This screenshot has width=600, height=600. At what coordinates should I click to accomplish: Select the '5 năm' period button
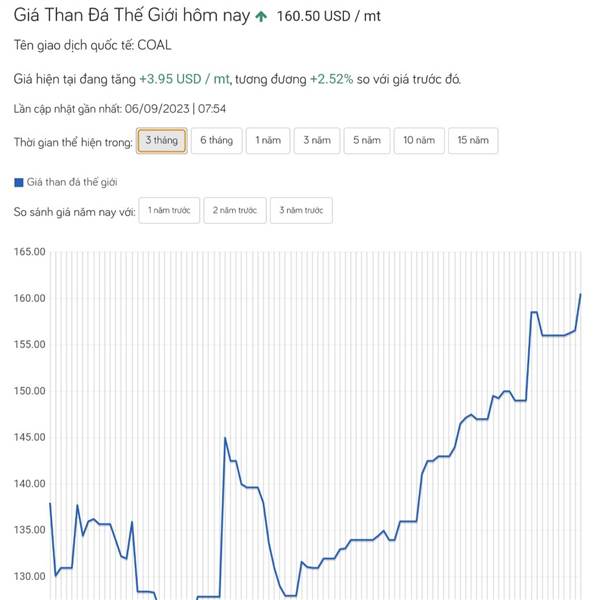click(367, 140)
